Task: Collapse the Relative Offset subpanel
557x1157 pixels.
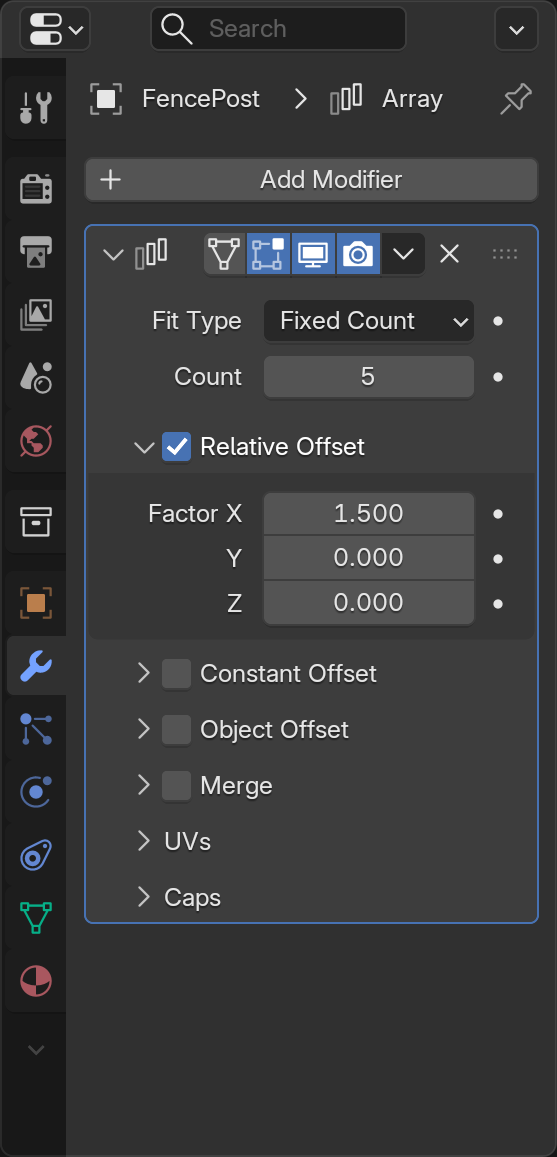Action: click(144, 447)
